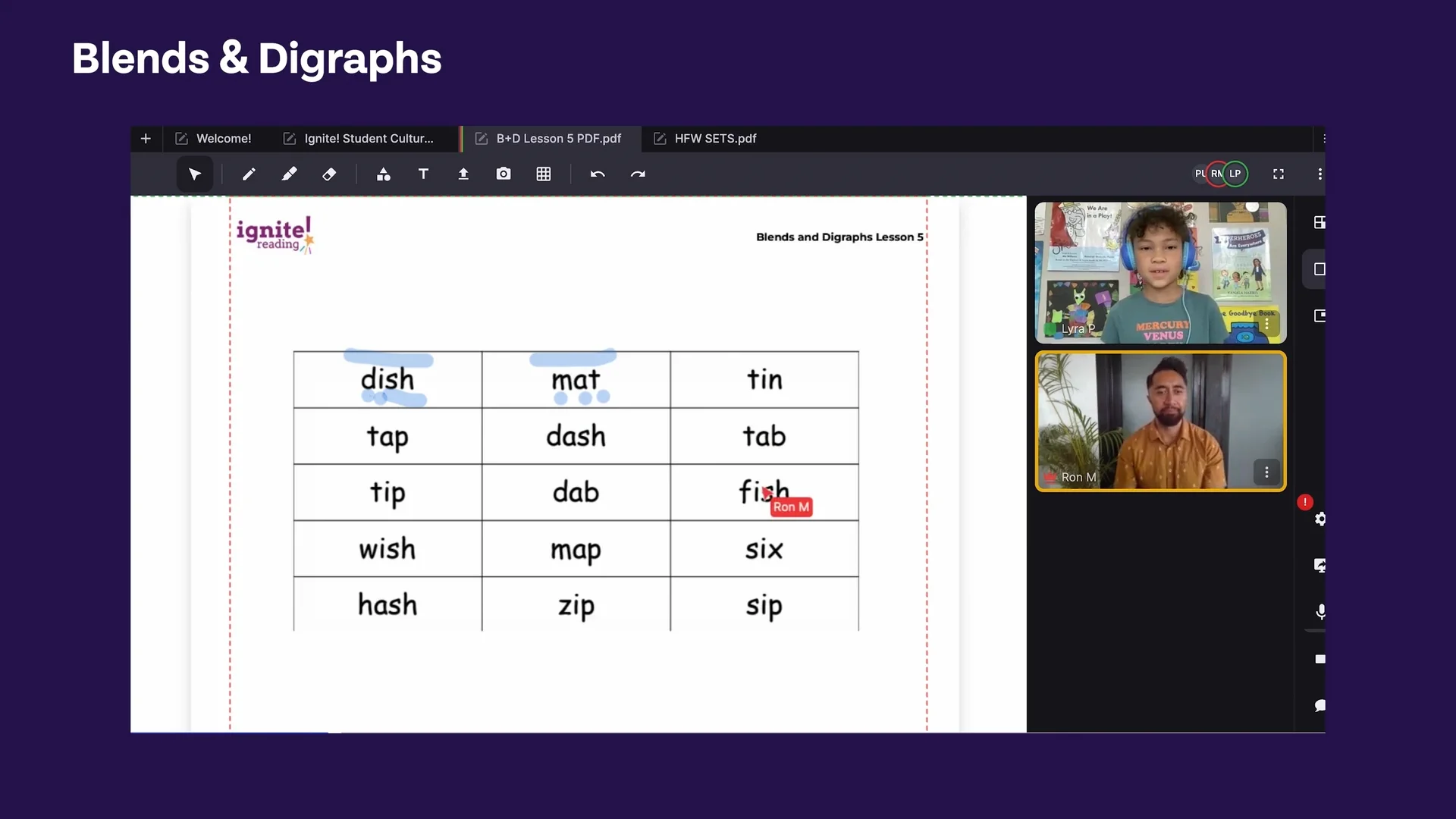Open the Shapes tool
1456x819 pixels.
click(x=384, y=174)
